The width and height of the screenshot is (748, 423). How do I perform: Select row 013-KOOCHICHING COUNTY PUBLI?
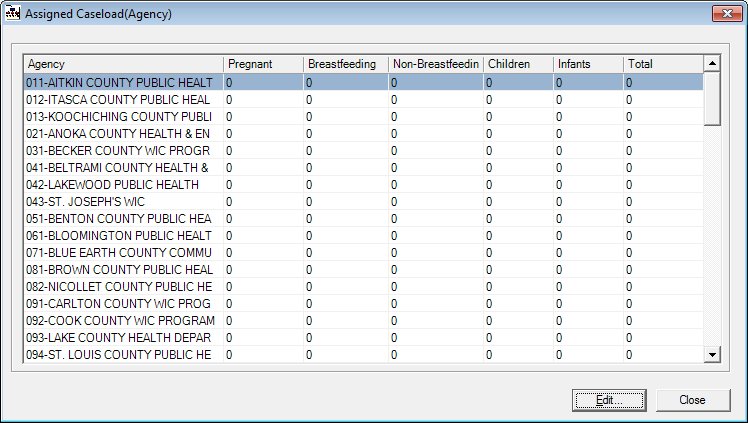click(364, 117)
